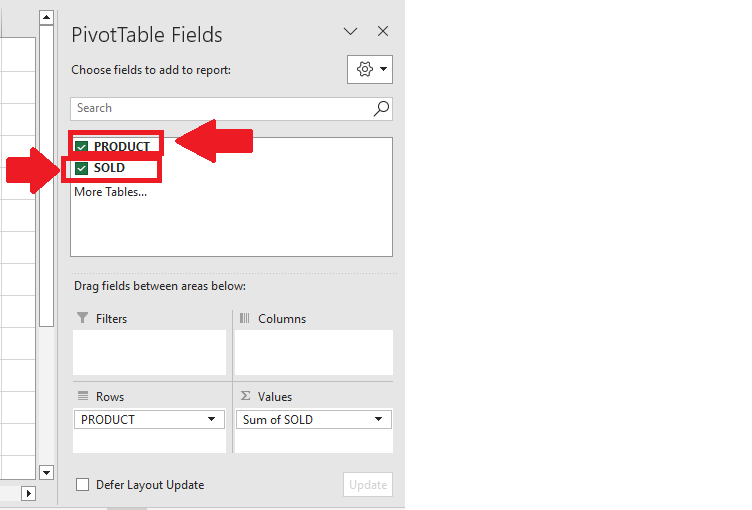Screen dimensions: 752x510
Task: Click the scroll up arrow
Action: pyautogui.click(x=46, y=18)
